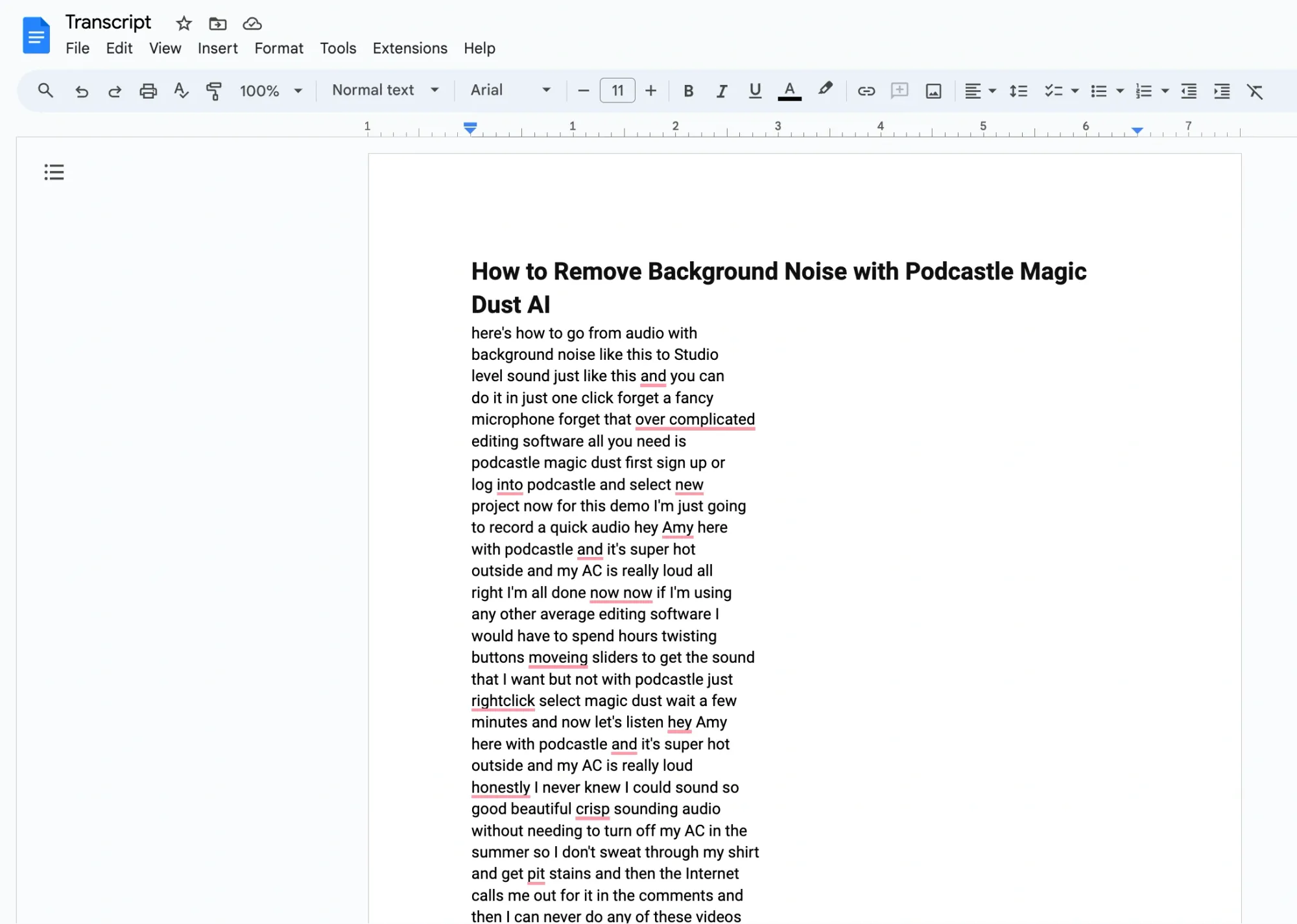The height and width of the screenshot is (924, 1297).
Task: Toggle underline formatting
Action: pos(755,91)
